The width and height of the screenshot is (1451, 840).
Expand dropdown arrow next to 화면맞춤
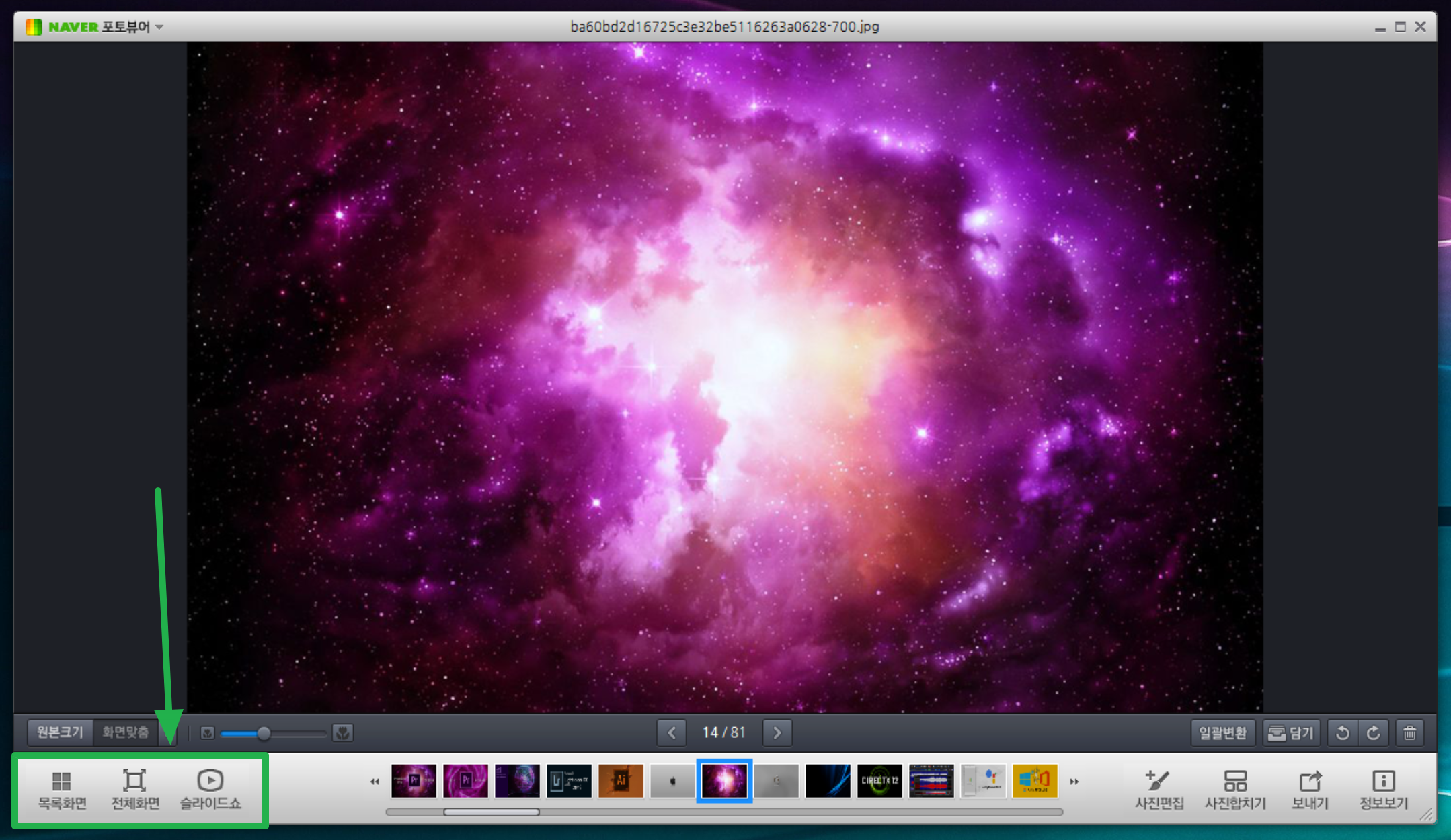[168, 733]
